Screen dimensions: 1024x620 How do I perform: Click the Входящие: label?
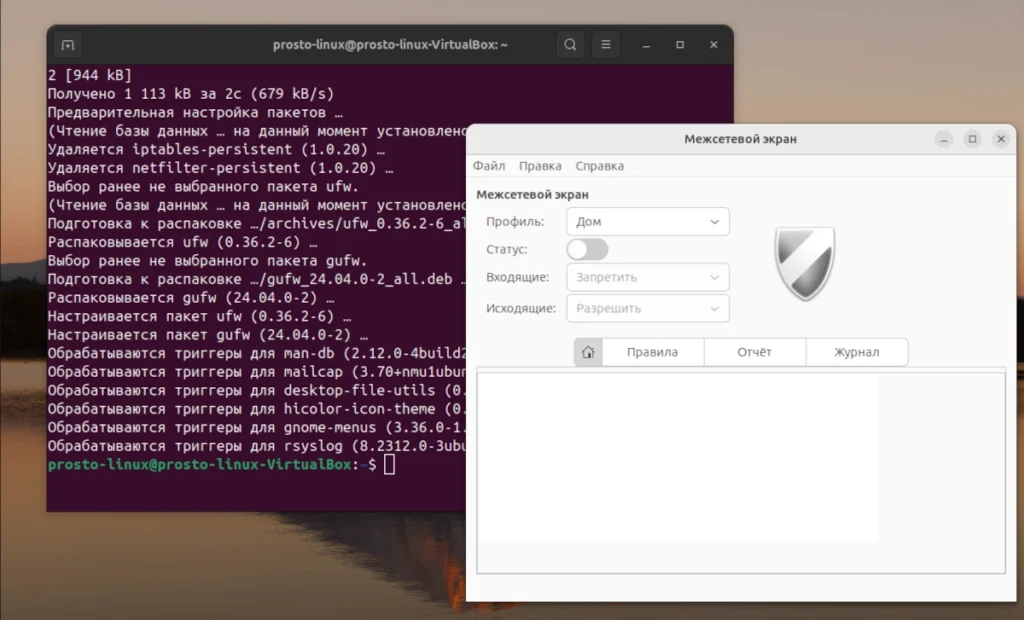coord(518,277)
